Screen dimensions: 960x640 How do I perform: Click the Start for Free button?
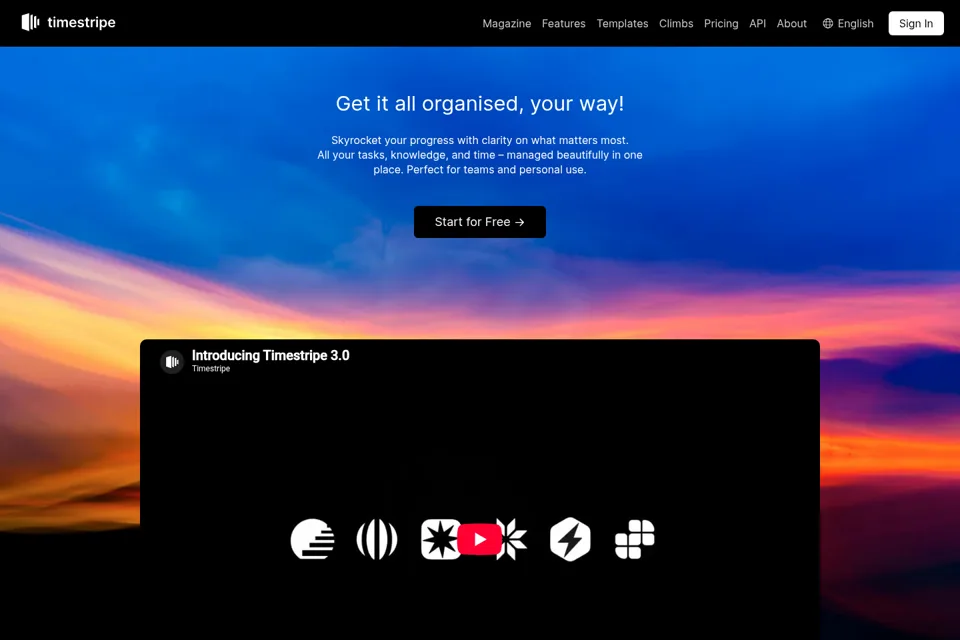pyautogui.click(x=479, y=222)
